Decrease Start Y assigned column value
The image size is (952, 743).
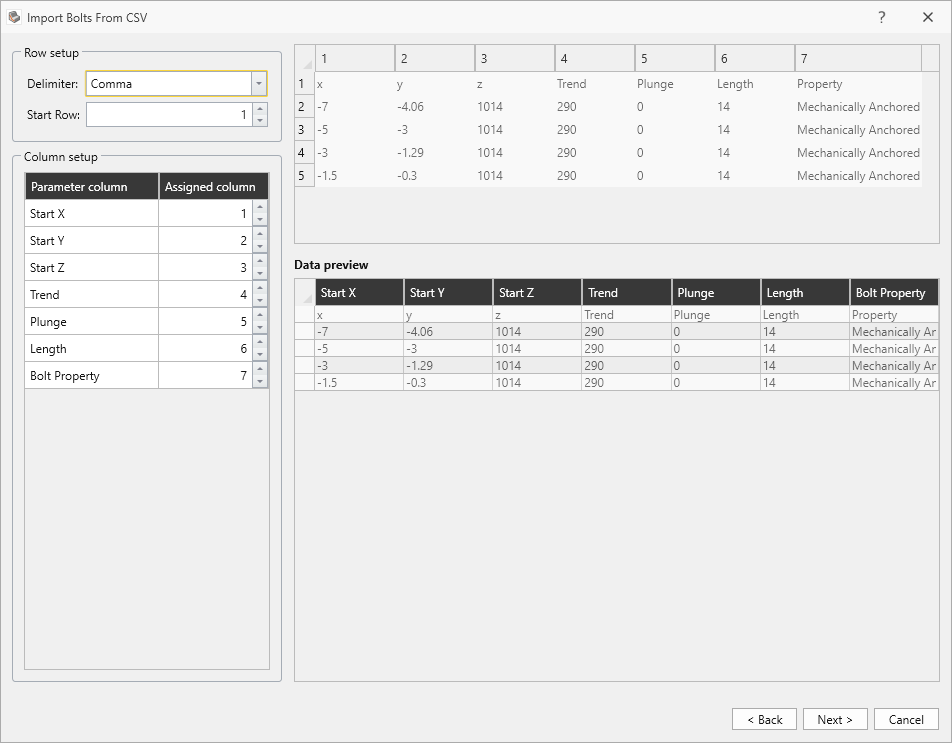pyautogui.click(x=260, y=246)
